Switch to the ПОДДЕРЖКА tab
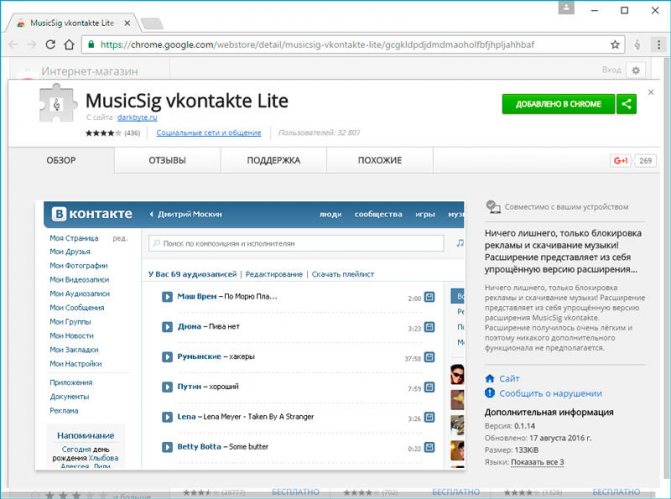The width and height of the screenshot is (671, 499). 273,160
